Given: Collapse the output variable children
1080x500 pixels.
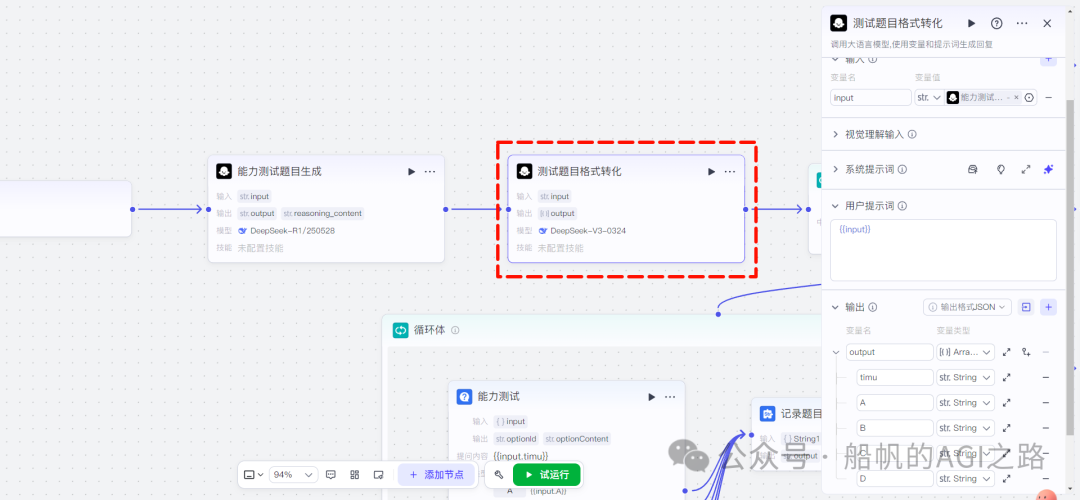Looking at the screenshot, I should click(x=836, y=352).
